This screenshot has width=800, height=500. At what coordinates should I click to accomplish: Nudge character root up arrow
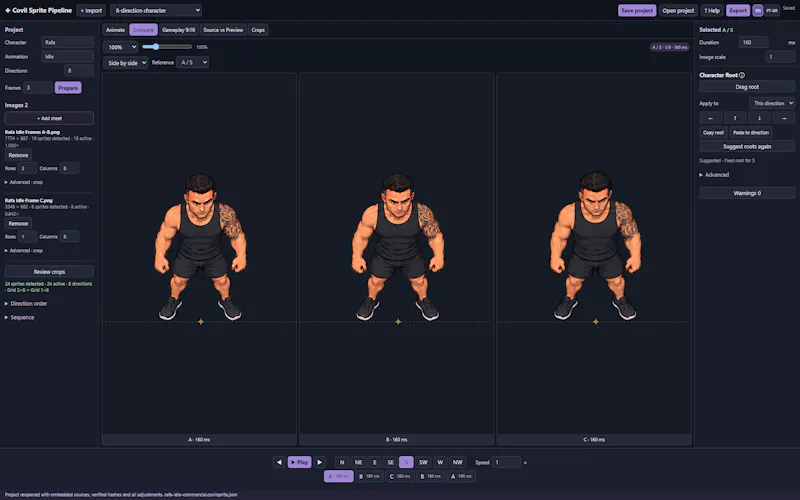(735, 118)
